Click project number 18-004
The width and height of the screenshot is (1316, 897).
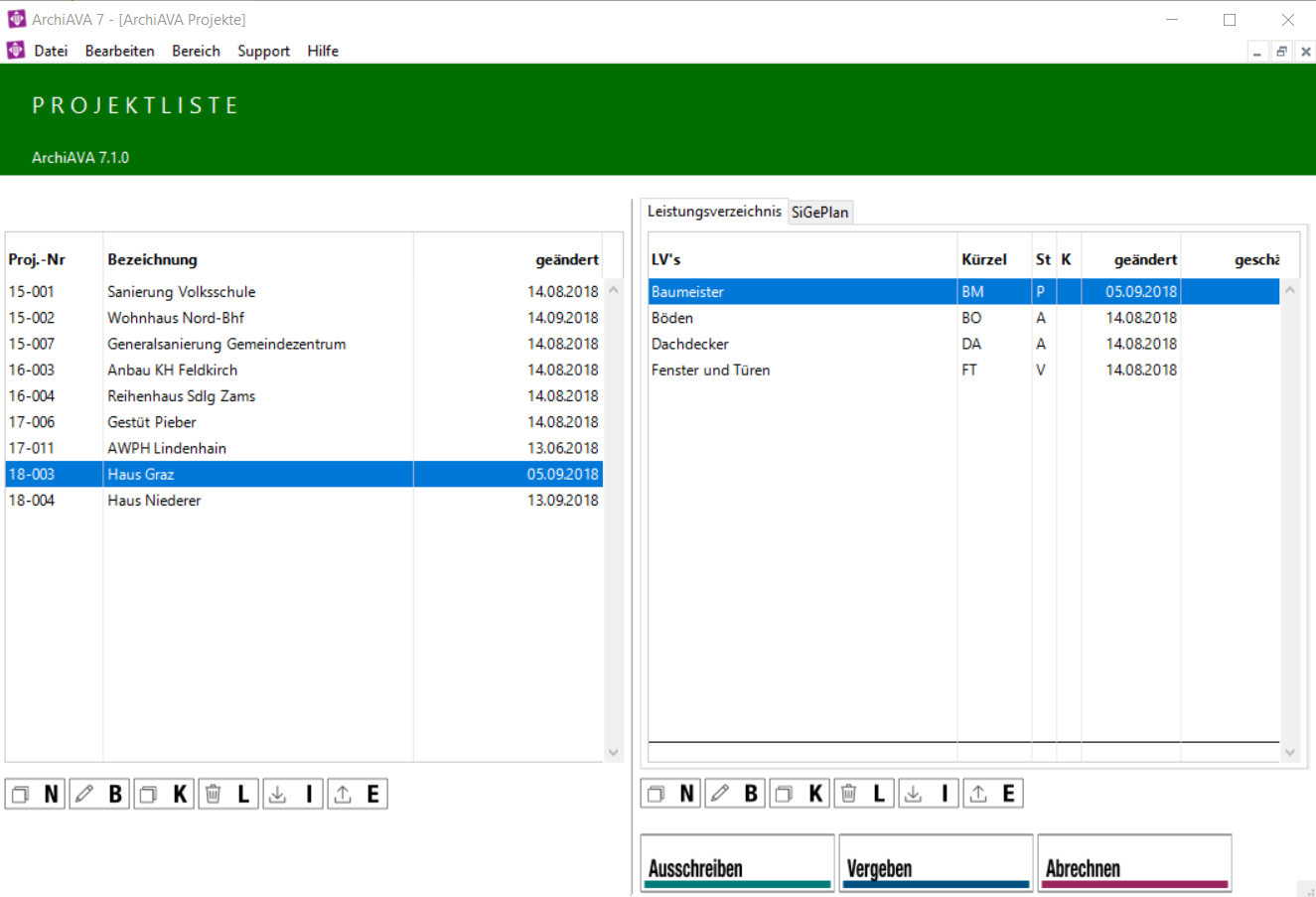[32, 500]
